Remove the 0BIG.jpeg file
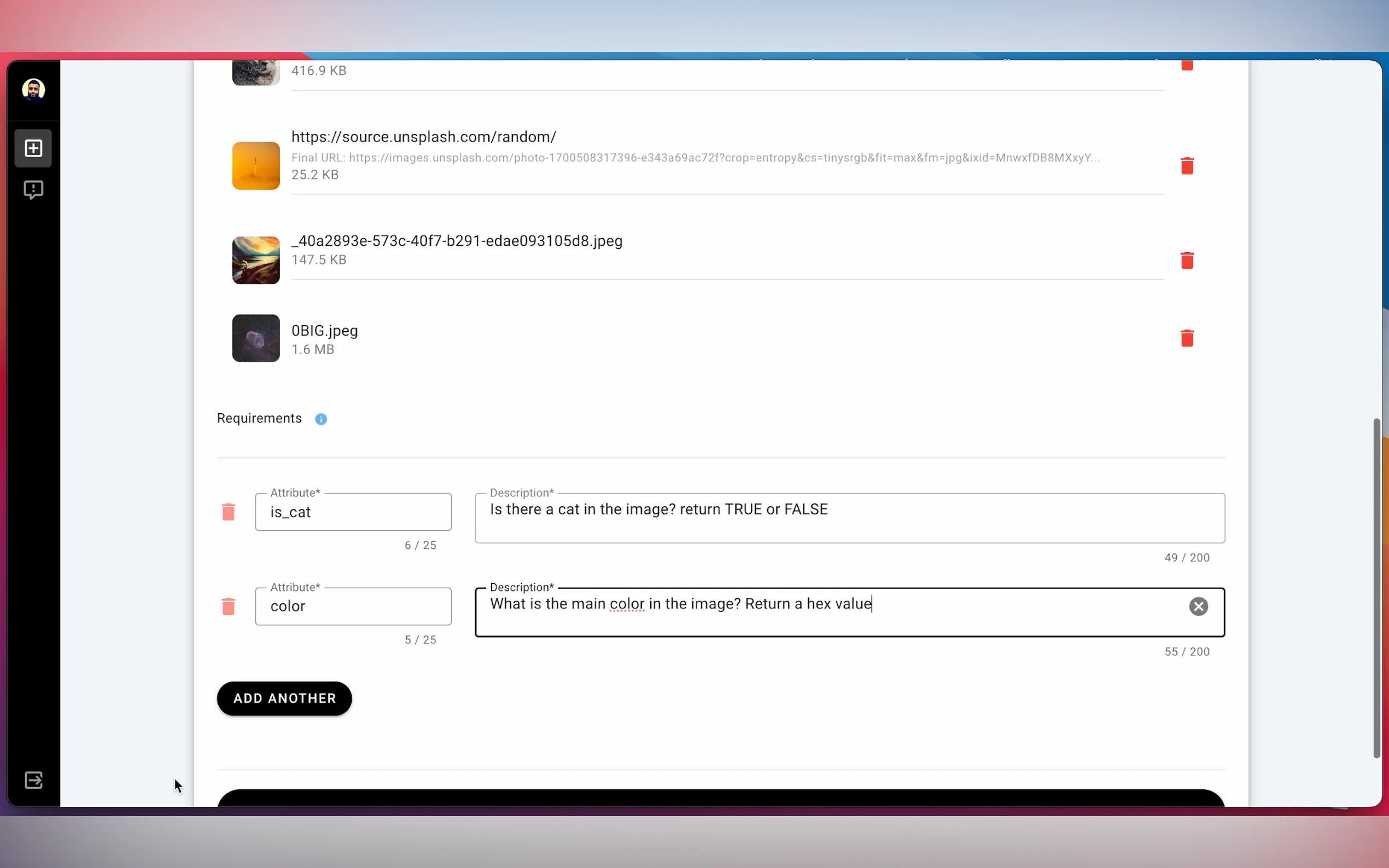This screenshot has width=1389, height=868. (x=1186, y=338)
